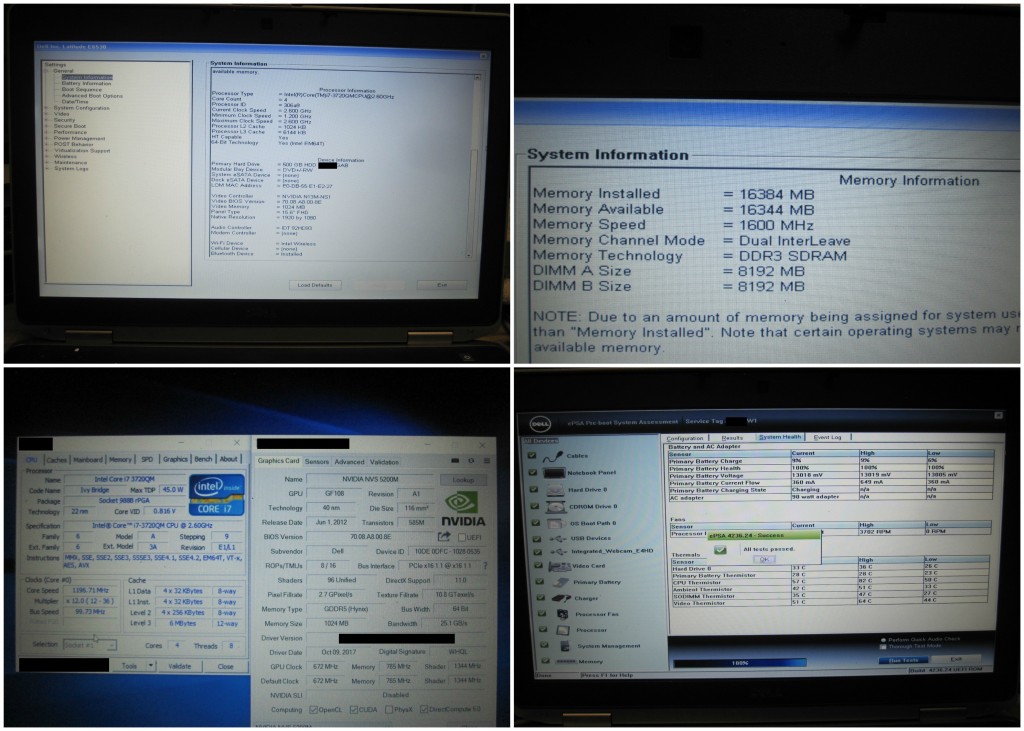Click the Intel Core i7 logo in CPU-Z
The height and width of the screenshot is (731, 1024).
pos(217,495)
